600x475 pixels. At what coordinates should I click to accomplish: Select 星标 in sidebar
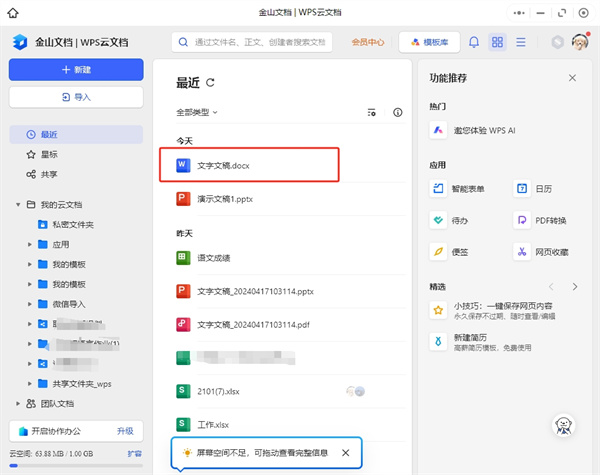coord(76,155)
